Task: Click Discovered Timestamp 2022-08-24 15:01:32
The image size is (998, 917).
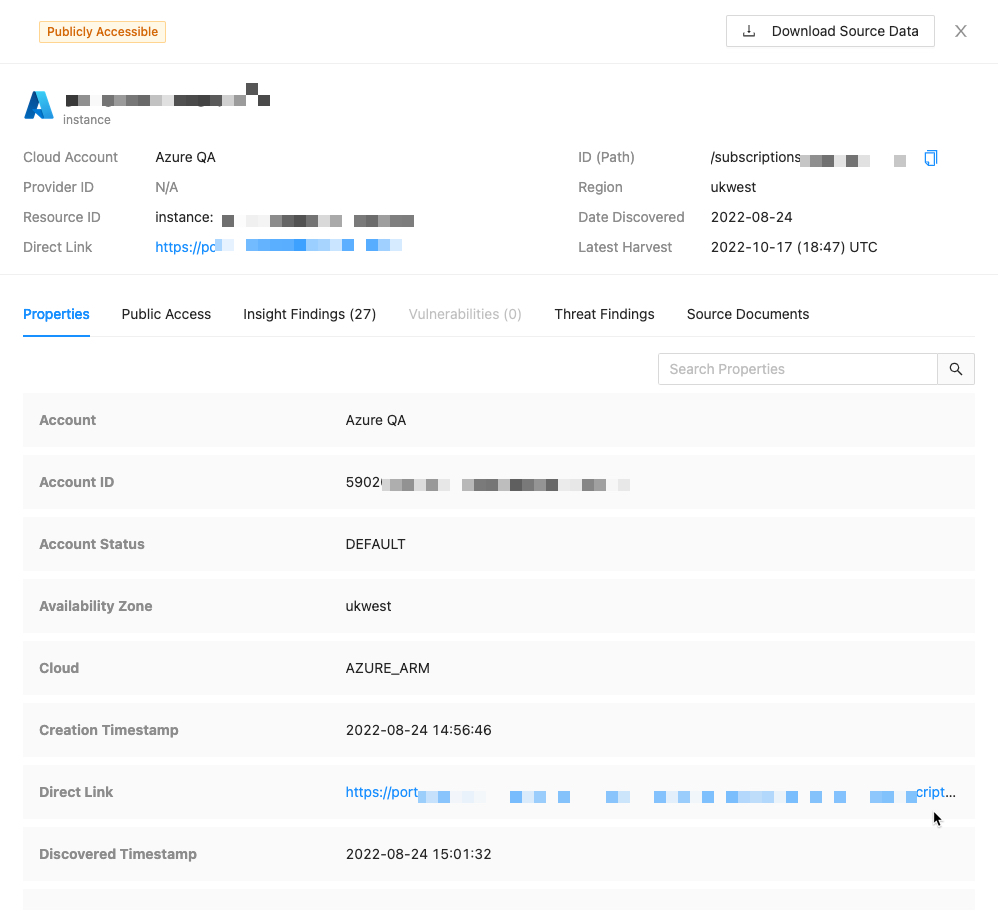Action: 418,854
